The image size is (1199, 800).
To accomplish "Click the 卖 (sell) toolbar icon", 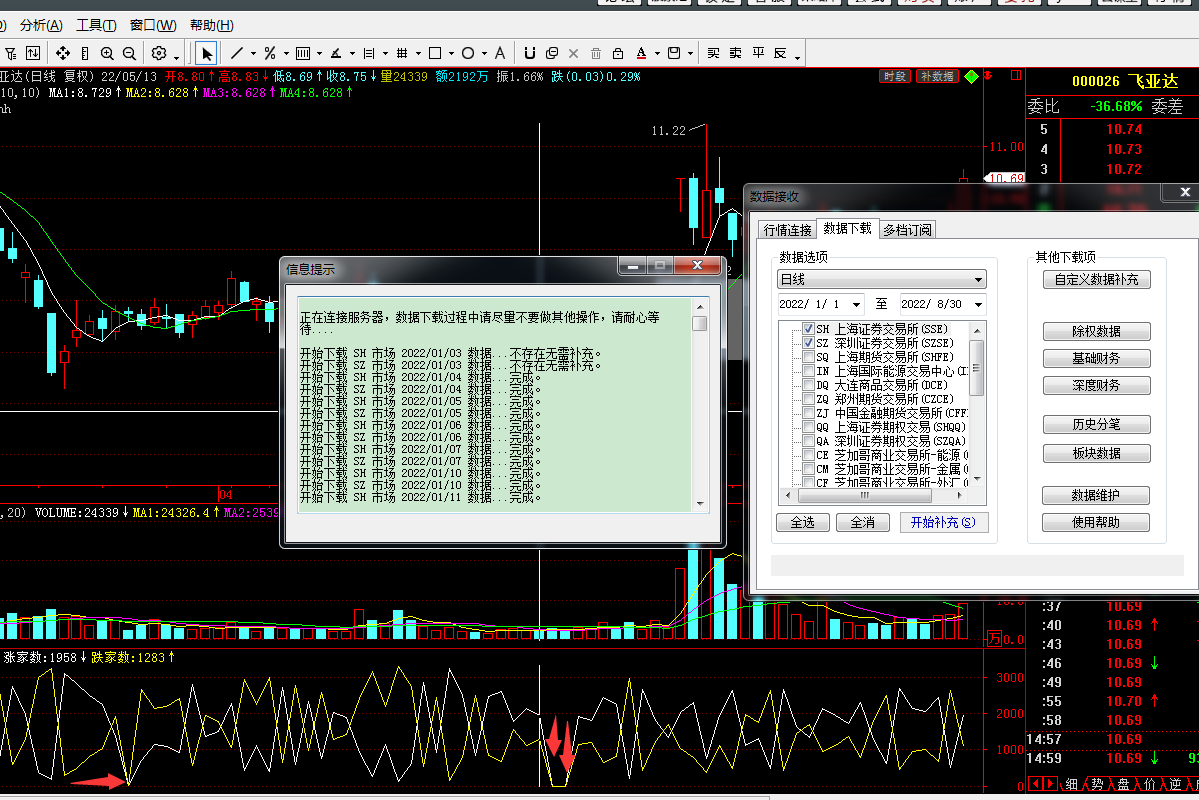I will click(736, 54).
